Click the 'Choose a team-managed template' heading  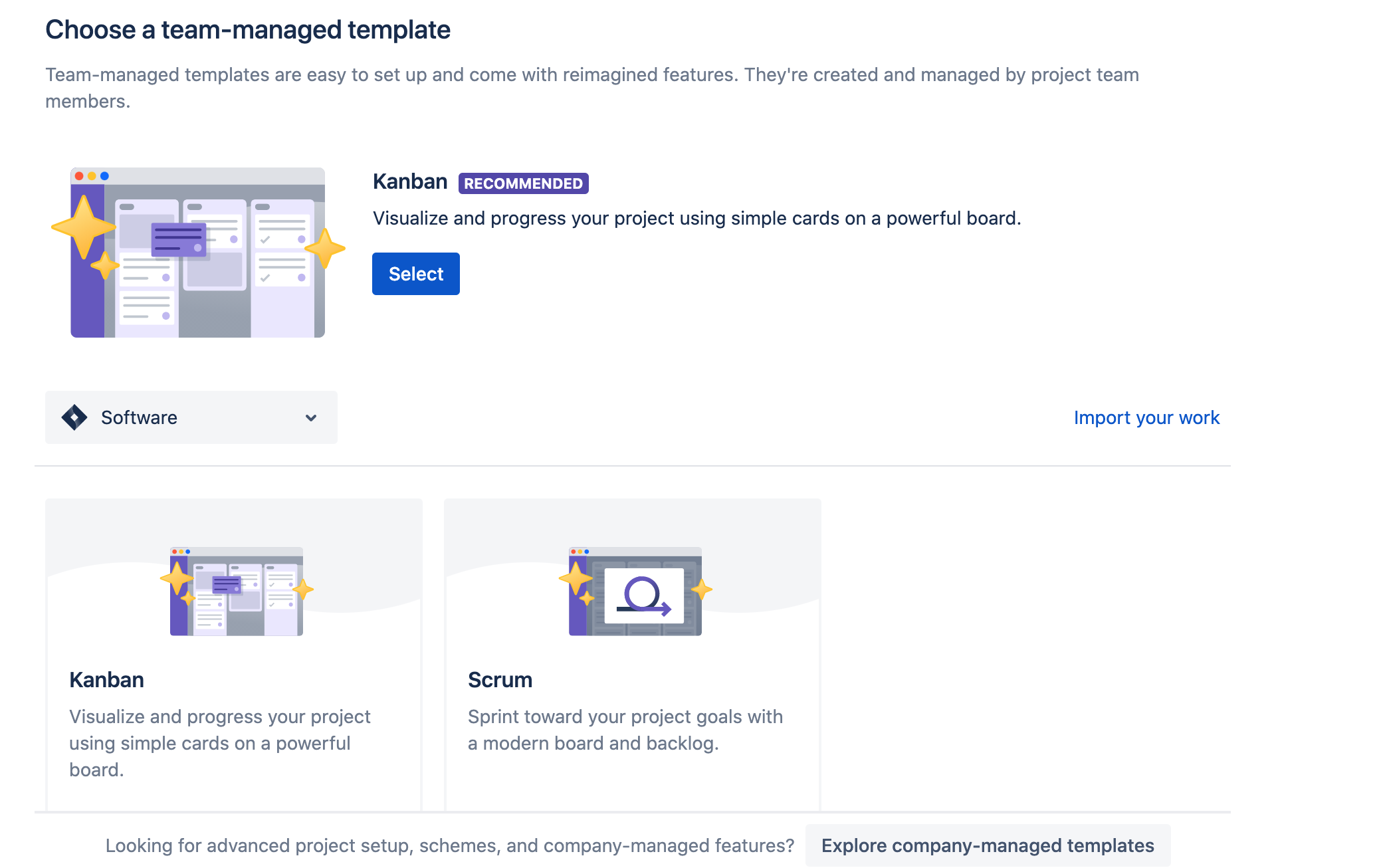(x=248, y=30)
